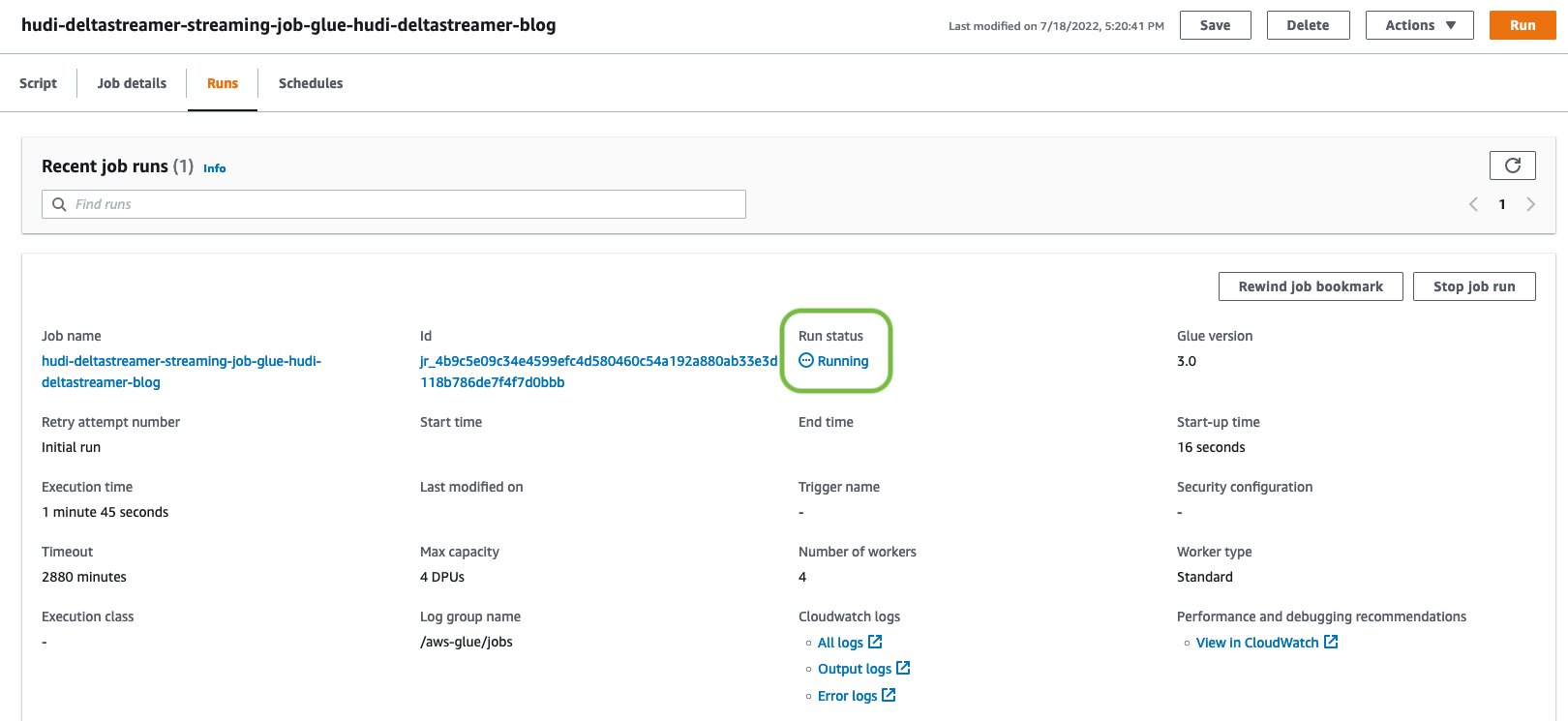
Task: Click the Recent job runs heading
Action: (x=105, y=166)
